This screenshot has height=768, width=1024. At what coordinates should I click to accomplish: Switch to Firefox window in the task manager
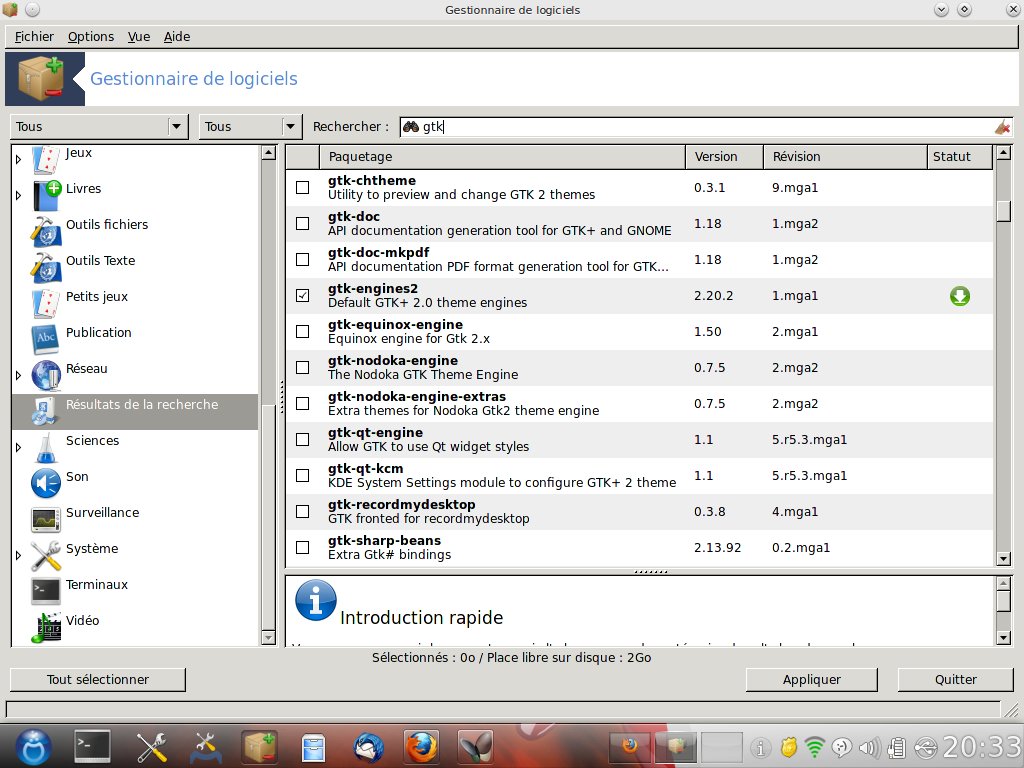coord(630,746)
